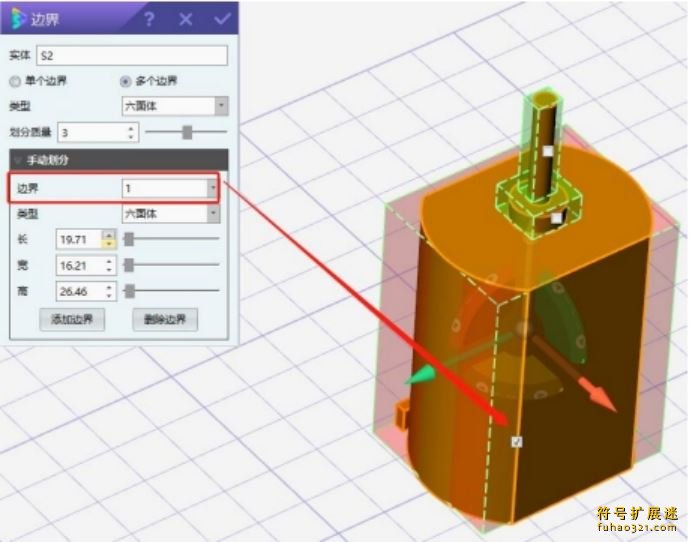
Task: Collapse the 手动划分 section
Action: [x=17, y=160]
